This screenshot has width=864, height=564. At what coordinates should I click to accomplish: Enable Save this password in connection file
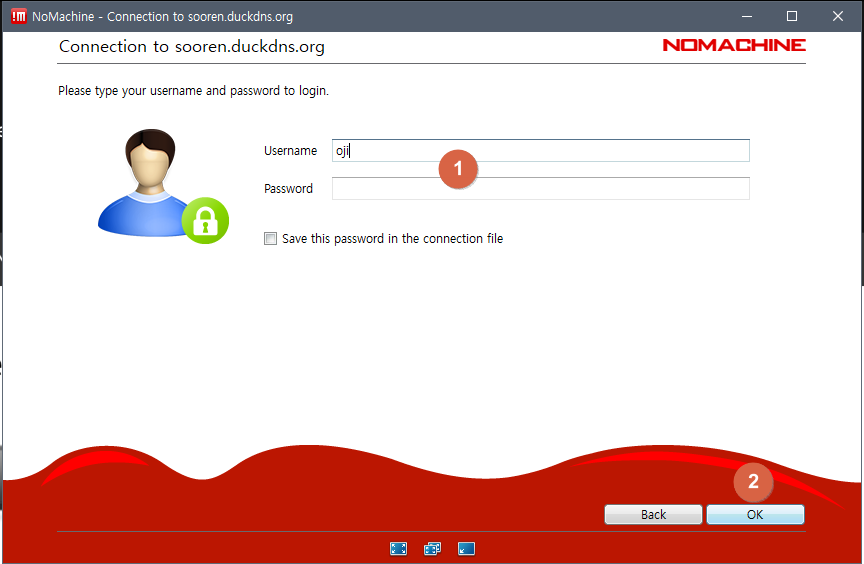tap(270, 238)
